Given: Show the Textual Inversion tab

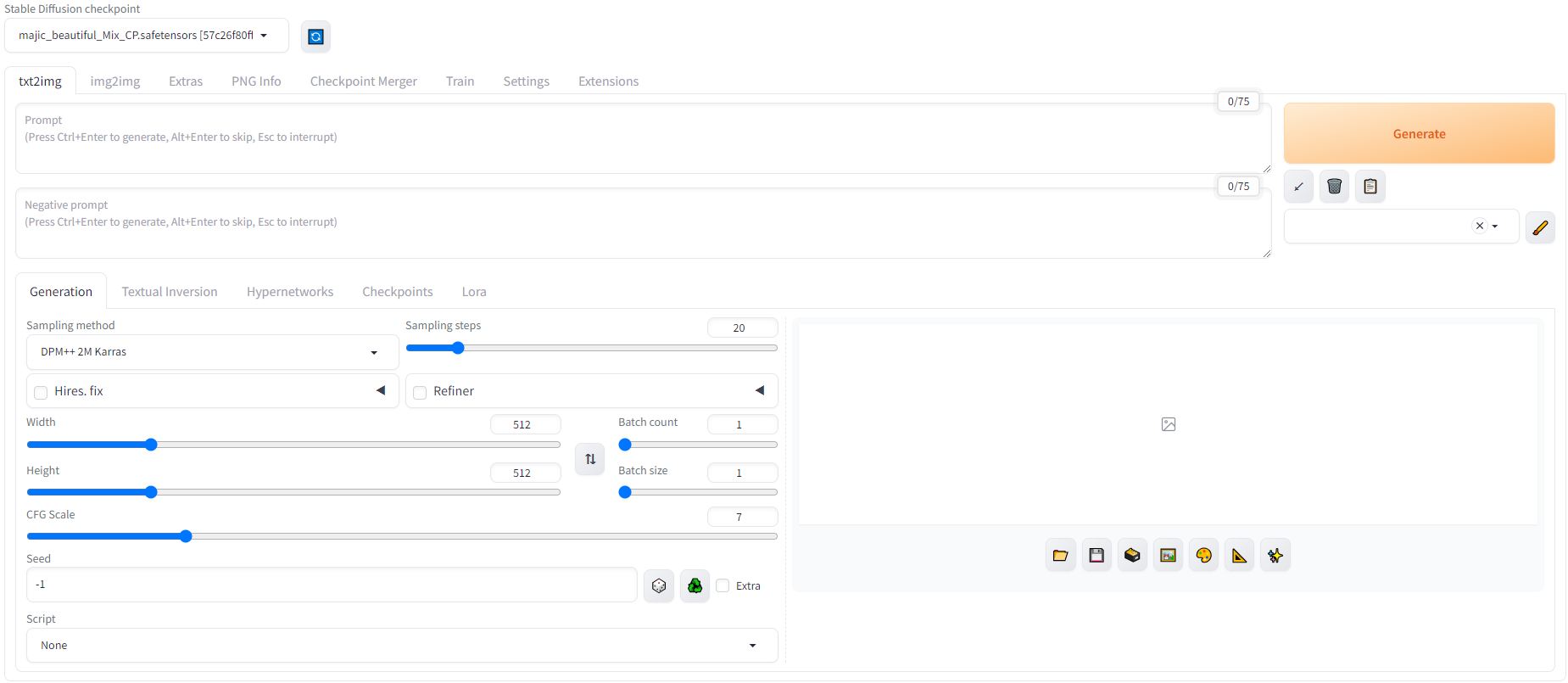Looking at the screenshot, I should point(170,292).
